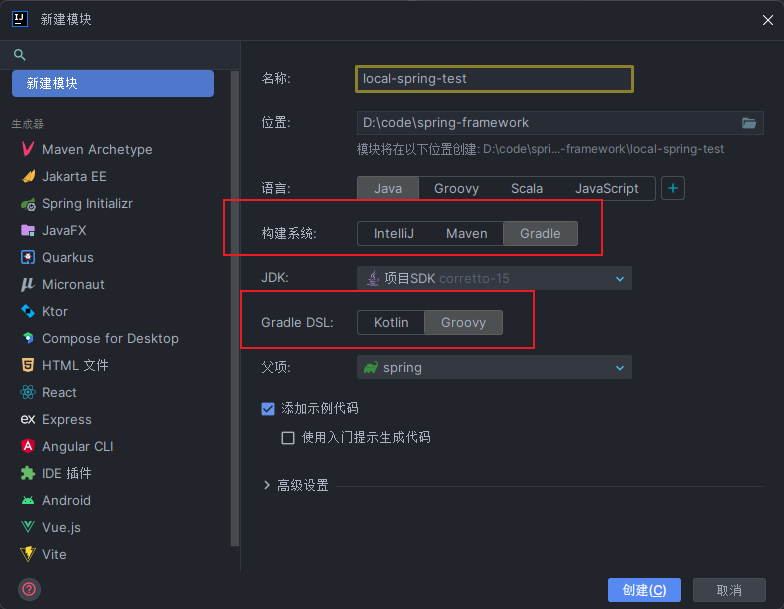
Task: Click the 取消 button
Action: pyautogui.click(x=729, y=590)
